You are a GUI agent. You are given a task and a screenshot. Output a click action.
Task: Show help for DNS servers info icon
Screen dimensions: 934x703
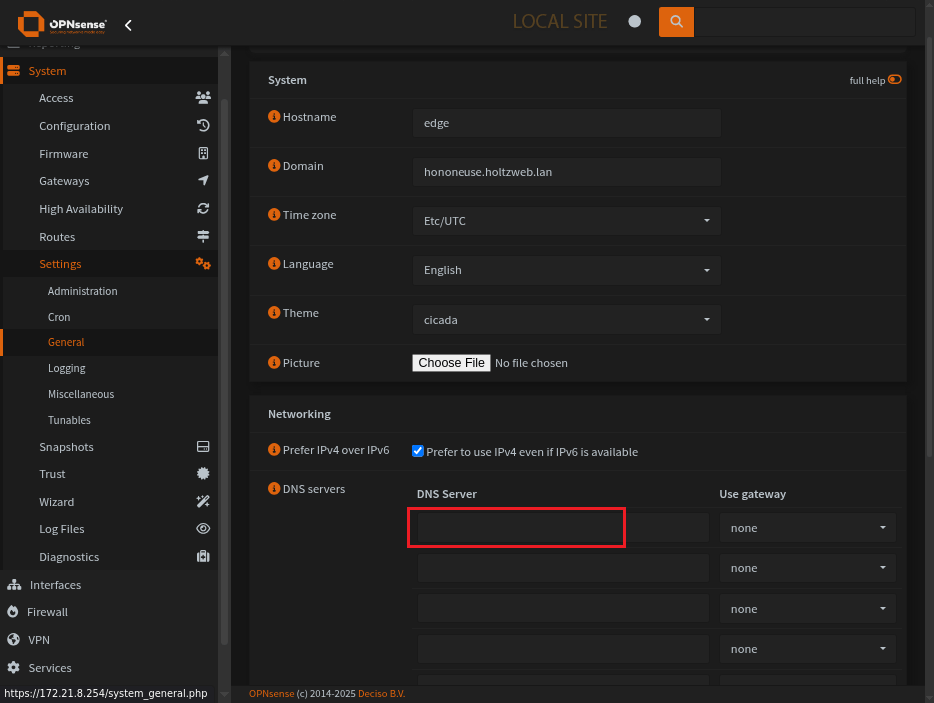pyautogui.click(x=274, y=489)
